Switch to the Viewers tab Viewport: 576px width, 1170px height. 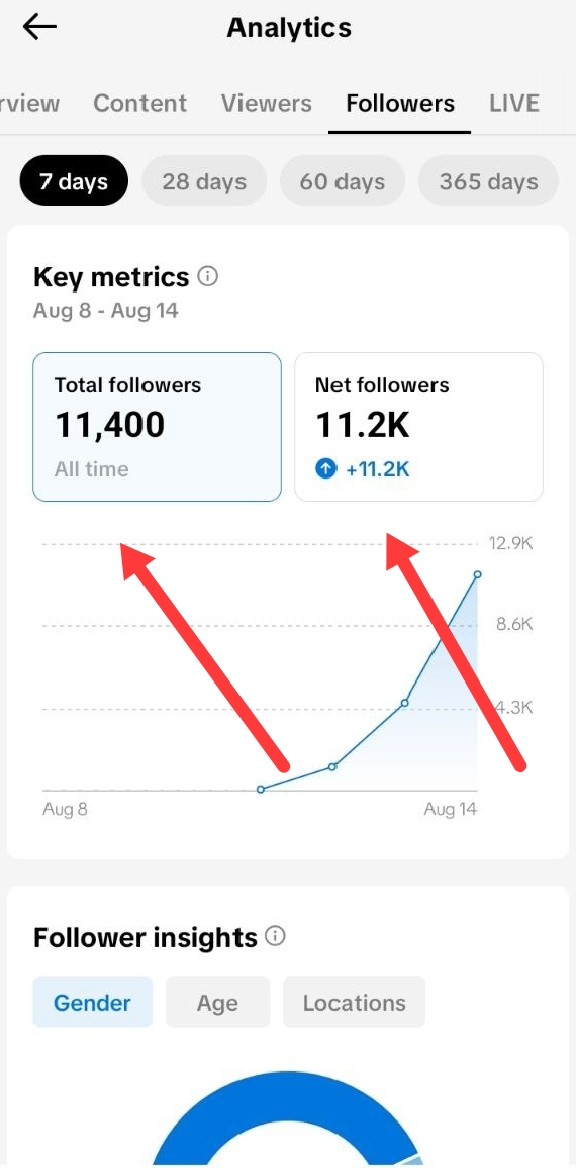coord(266,103)
